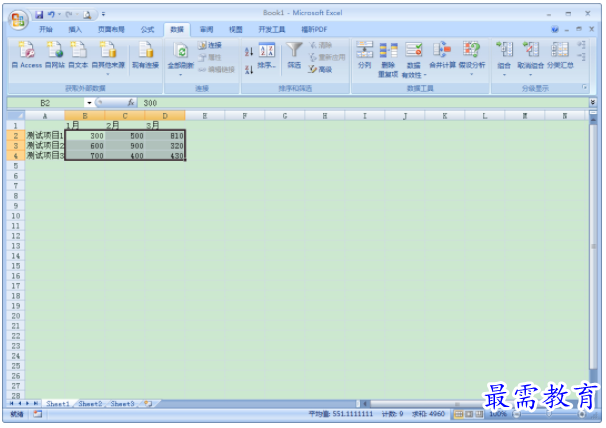This screenshot has height=428, width=606.
Task: Open Advanced filter (高级)
Action: coord(320,69)
